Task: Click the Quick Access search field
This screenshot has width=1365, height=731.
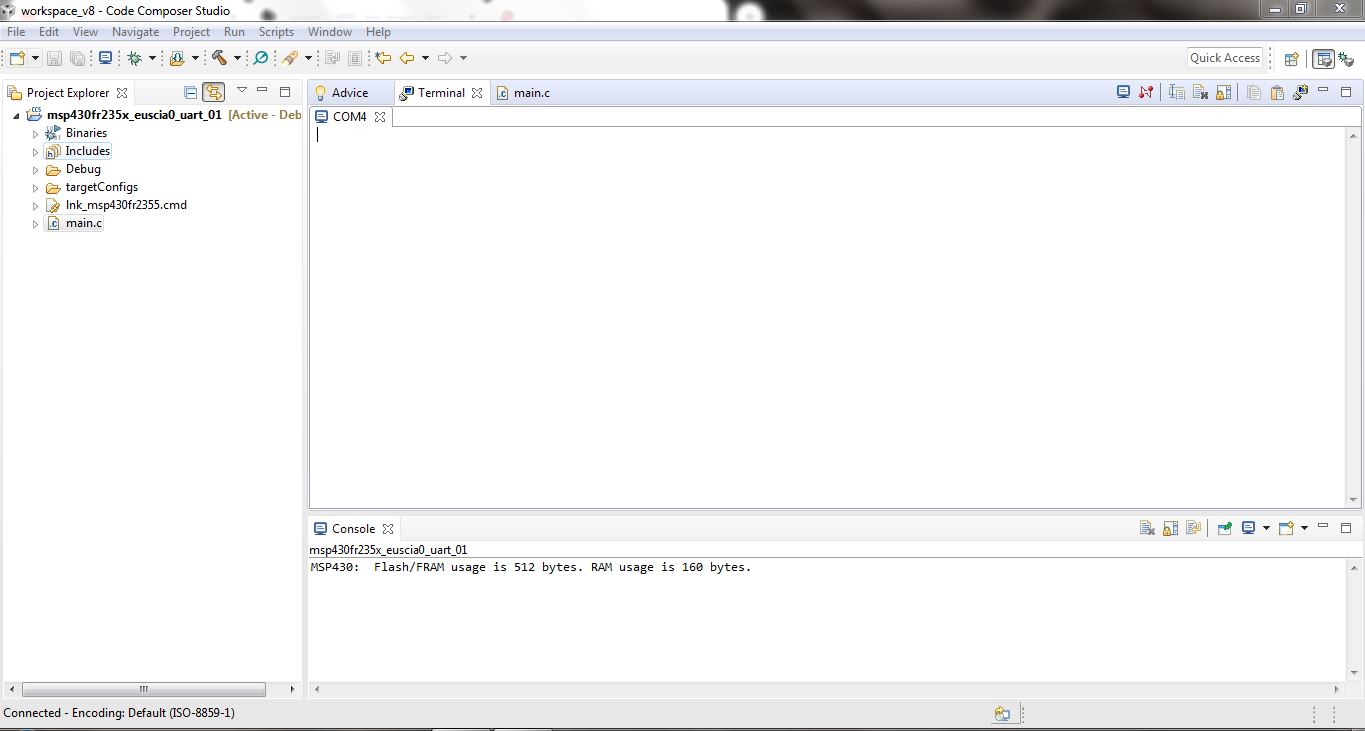Action: pos(1225,58)
